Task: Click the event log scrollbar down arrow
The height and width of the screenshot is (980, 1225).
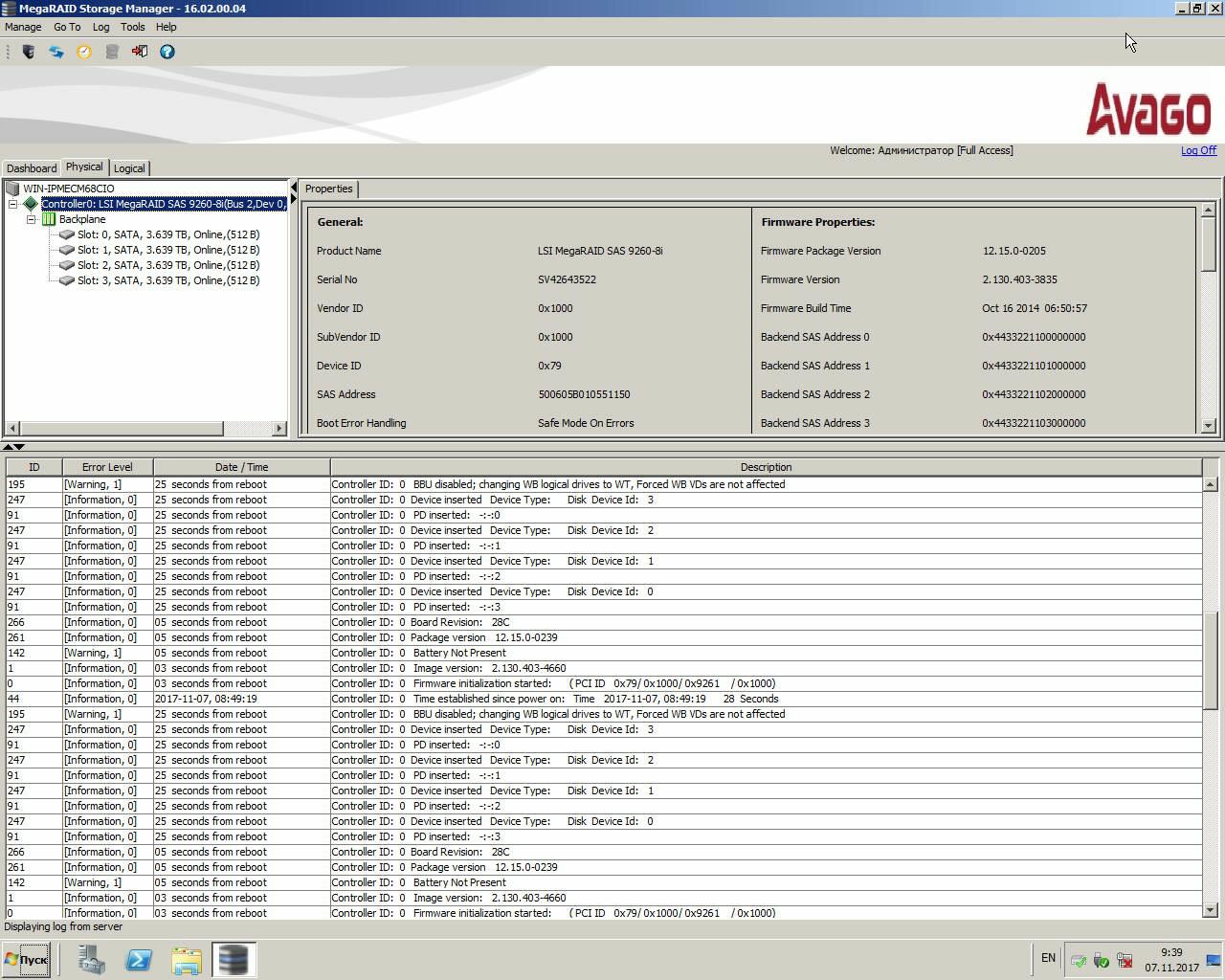Action: [x=1210, y=910]
